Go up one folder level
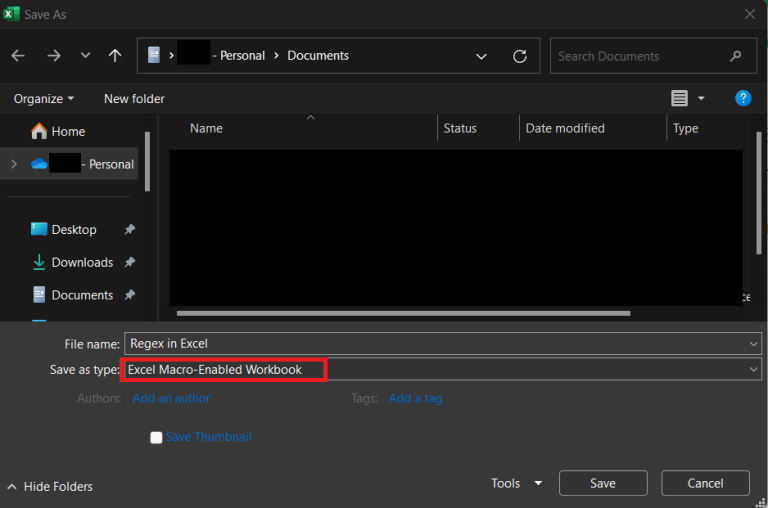Screen dimensions: 768x508 [115, 55]
